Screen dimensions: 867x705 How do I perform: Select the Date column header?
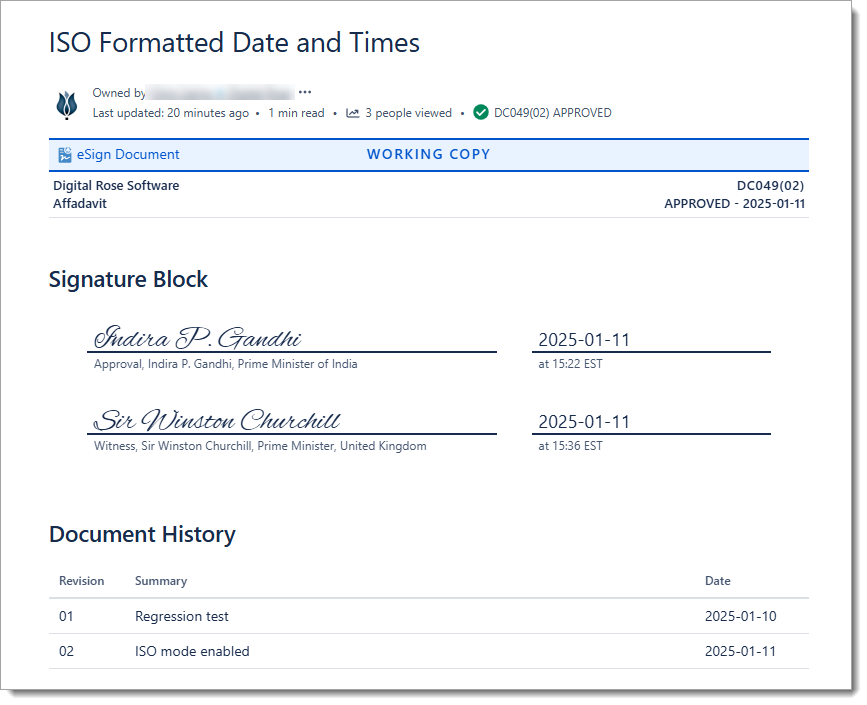click(x=717, y=581)
